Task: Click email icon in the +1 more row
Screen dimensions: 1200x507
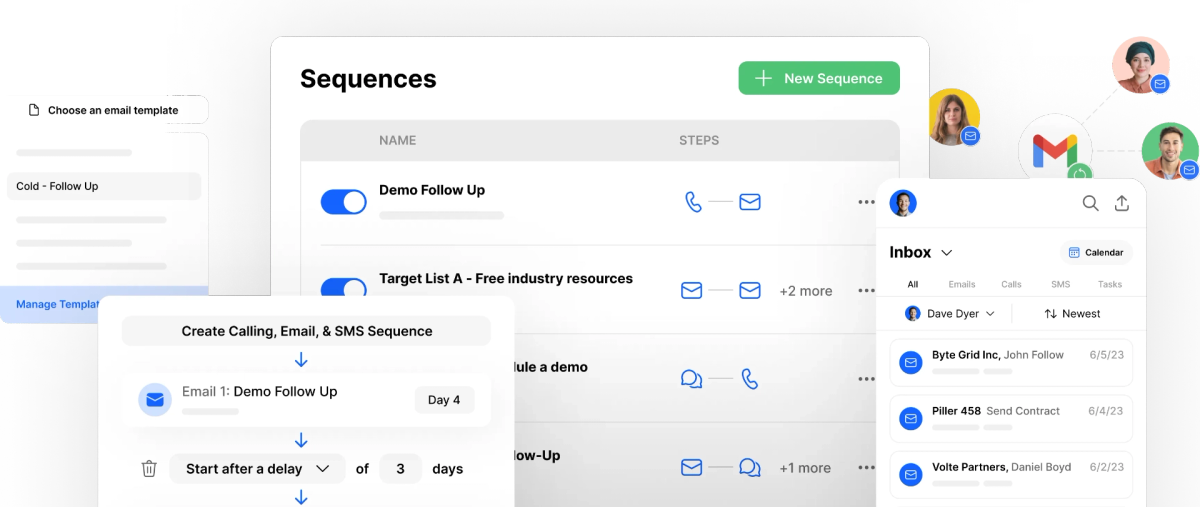Action: (x=691, y=467)
